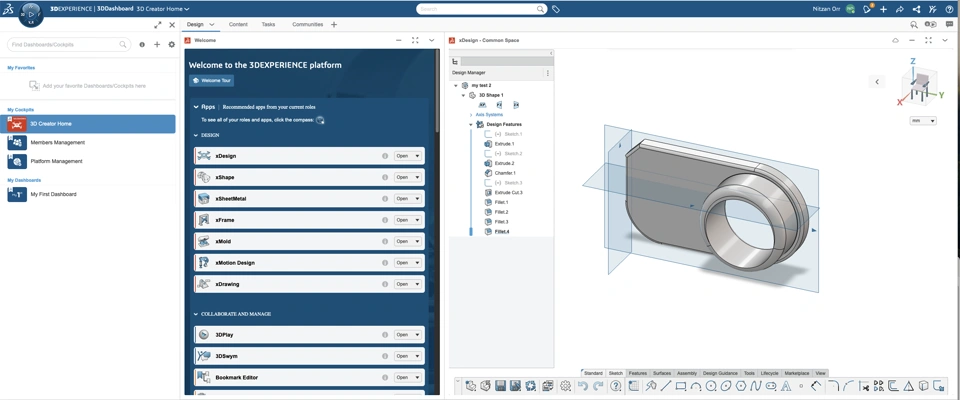
Task: Open the Marketplace toolbar tab
Action: 797,373
